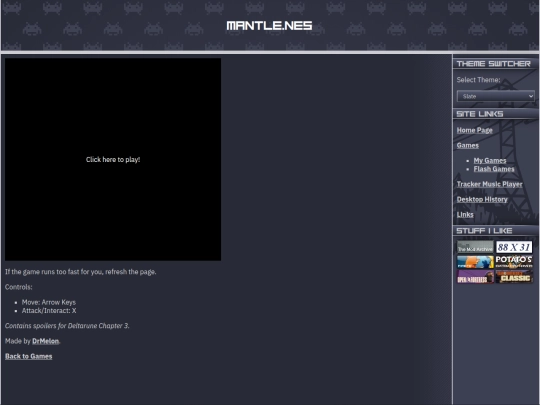Expand the Select Theme dropdown
The image size is (540, 405).
(x=495, y=96)
